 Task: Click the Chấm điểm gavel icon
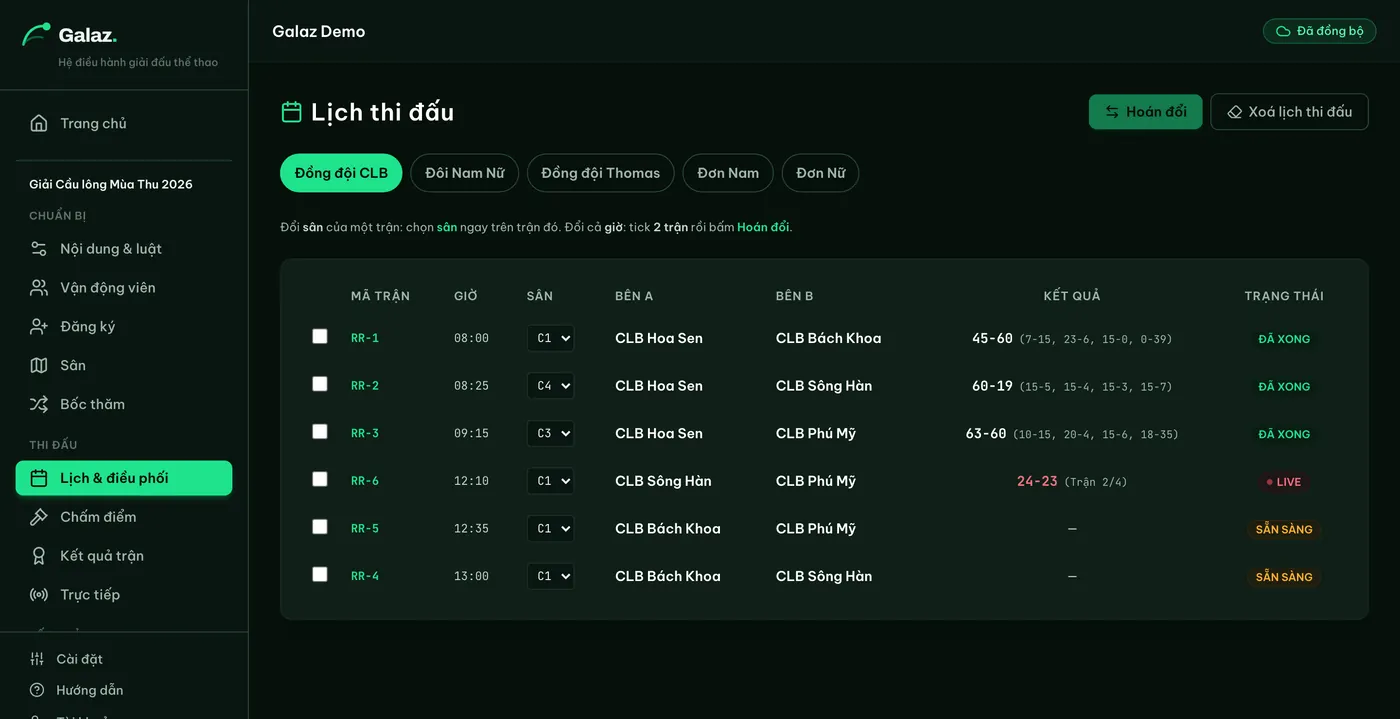point(39,517)
